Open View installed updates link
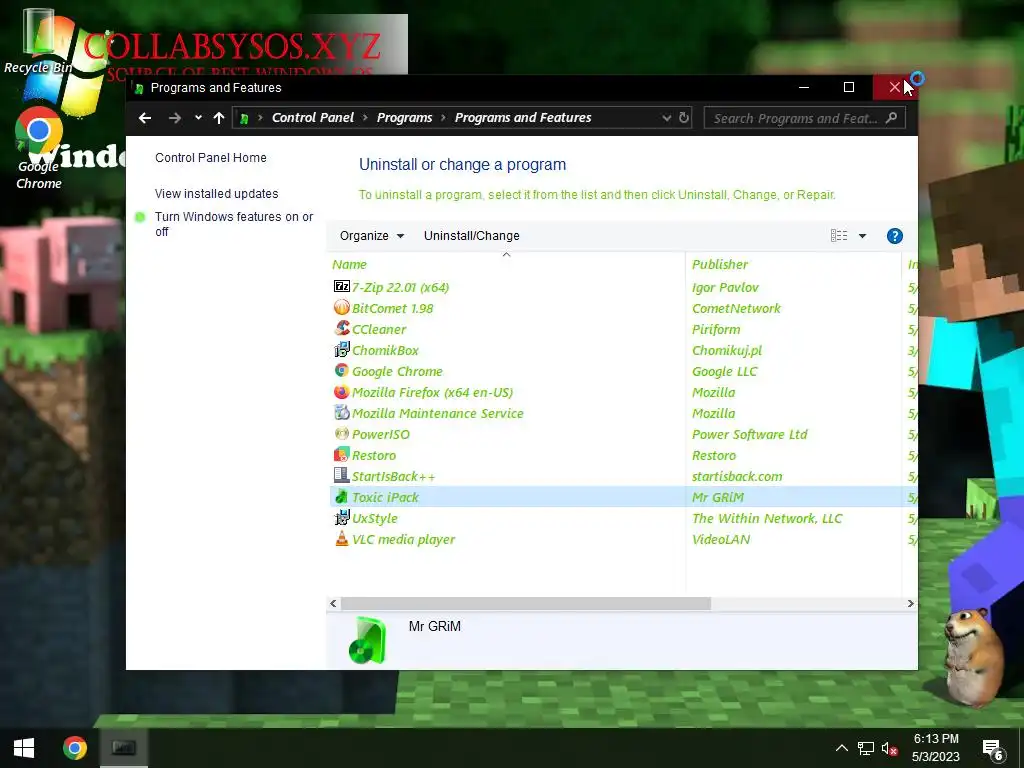 coord(216,193)
